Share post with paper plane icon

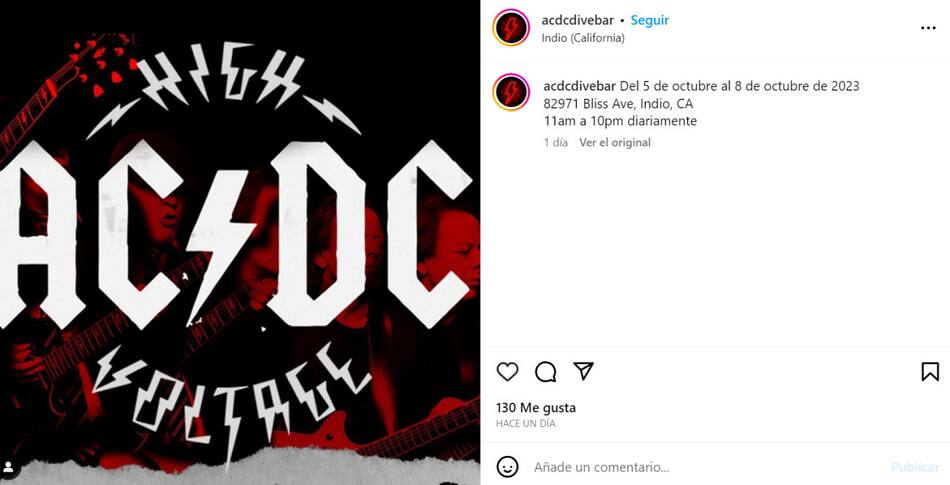pos(583,371)
